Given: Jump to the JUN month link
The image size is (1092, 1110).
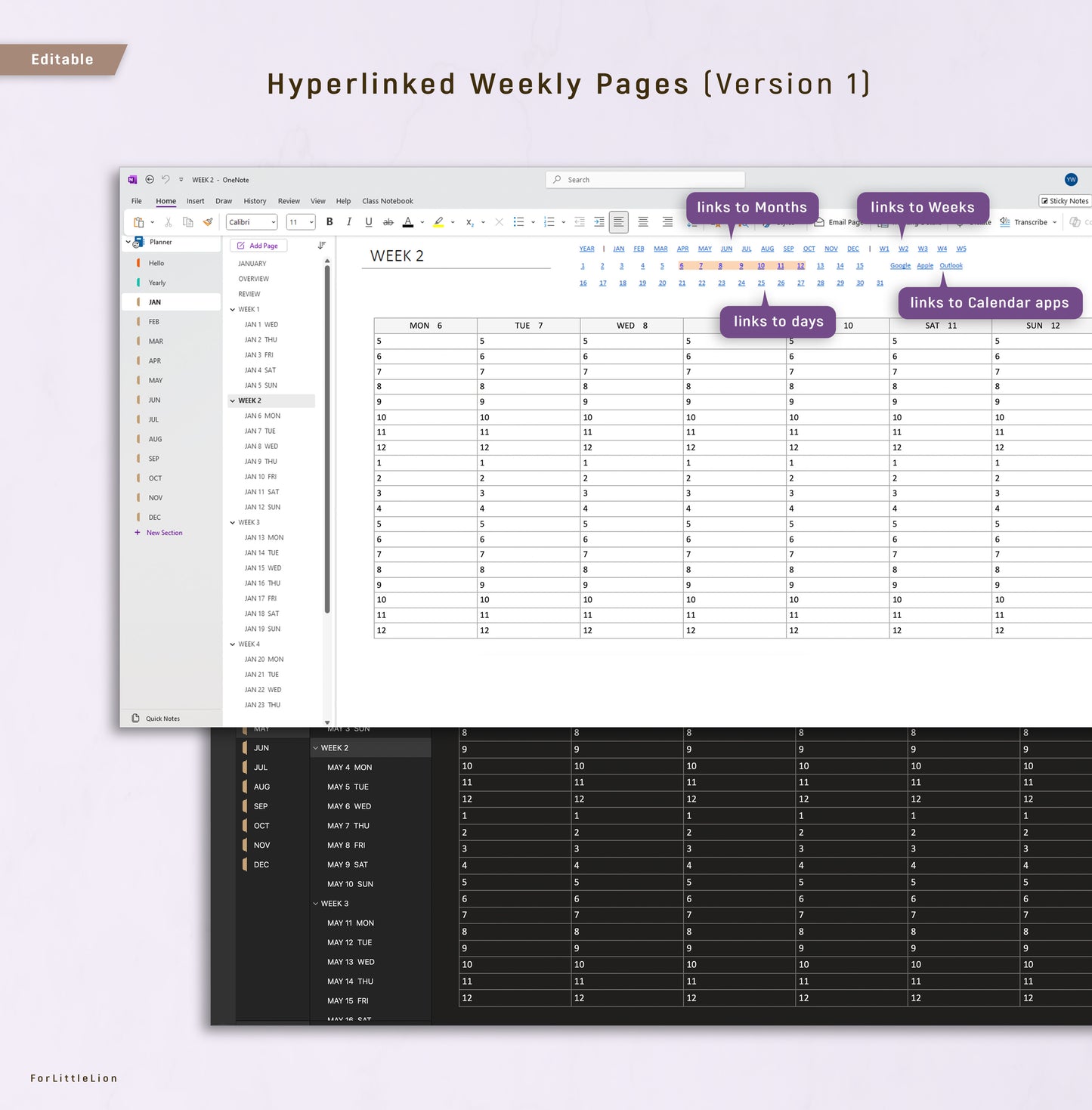Looking at the screenshot, I should tap(726, 248).
